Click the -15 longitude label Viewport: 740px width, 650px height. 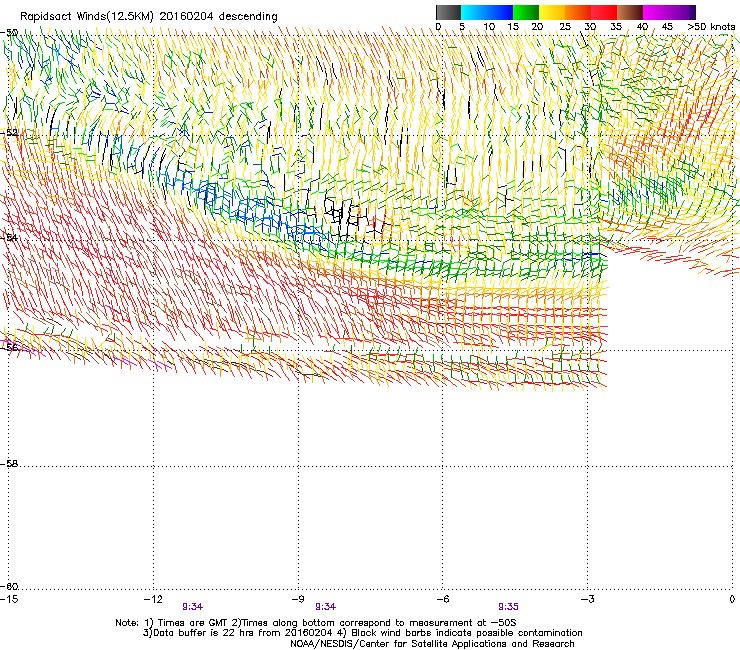[x=9, y=599]
